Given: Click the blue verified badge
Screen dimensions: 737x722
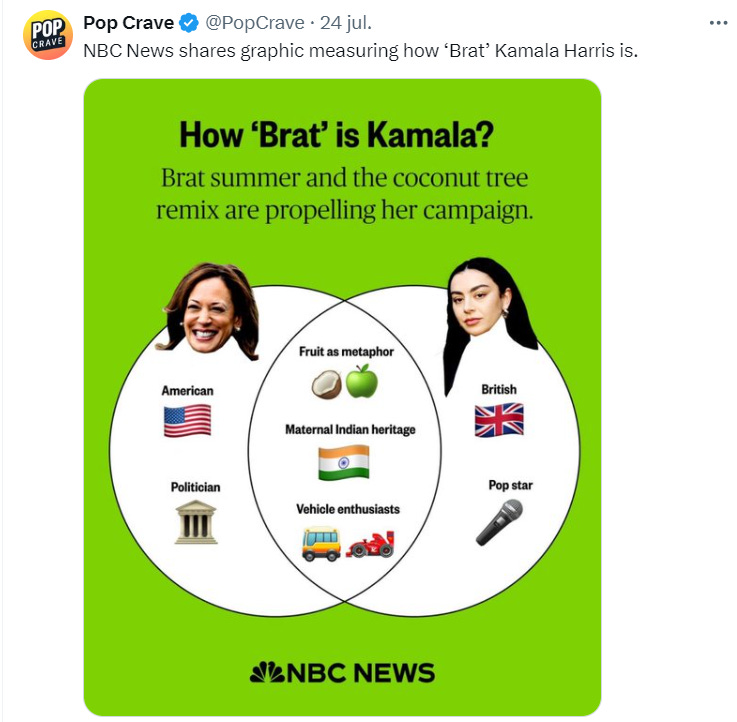Looking at the screenshot, I should [189, 23].
